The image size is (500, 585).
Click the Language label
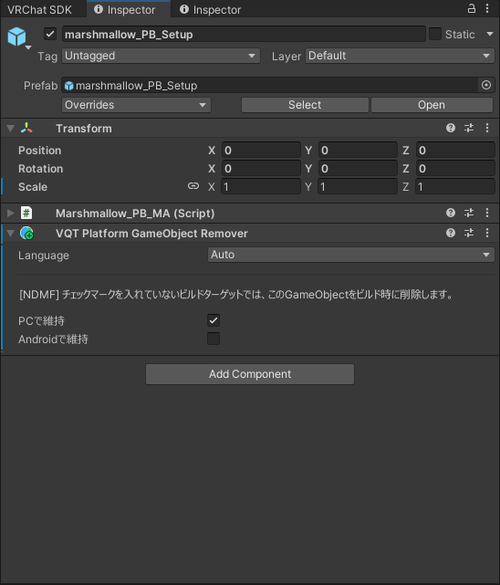(44, 255)
